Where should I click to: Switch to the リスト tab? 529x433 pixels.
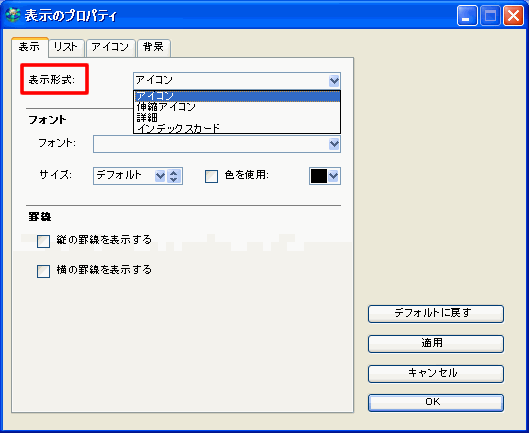pyautogui.click(x=66, y=47)
